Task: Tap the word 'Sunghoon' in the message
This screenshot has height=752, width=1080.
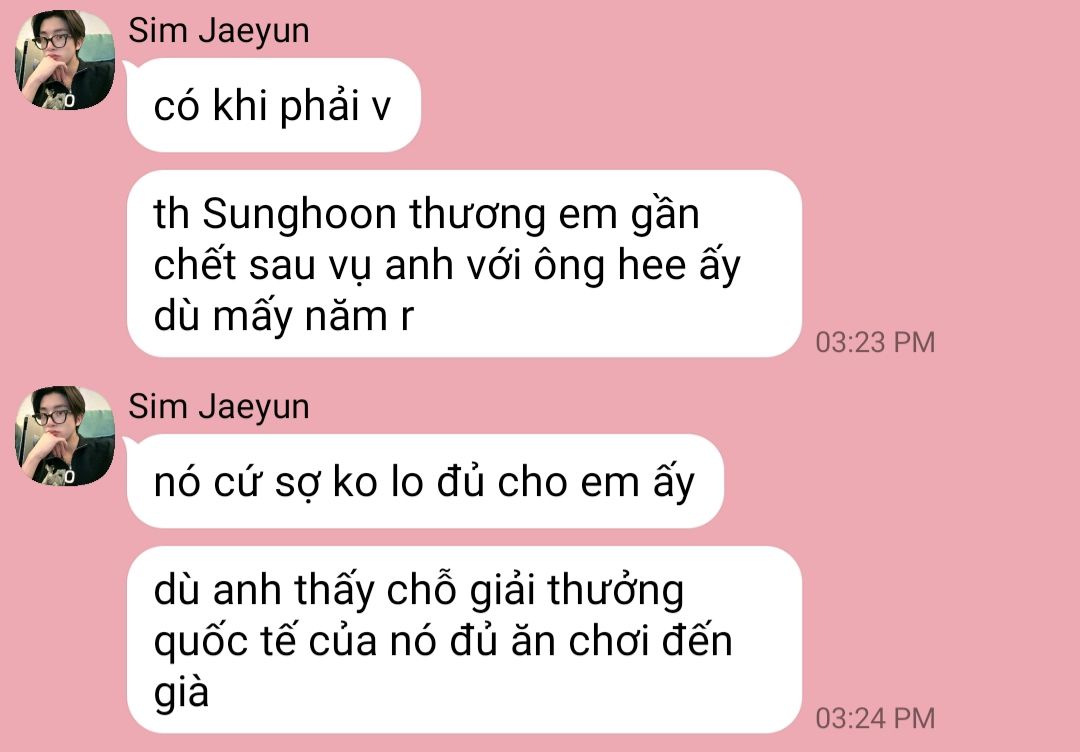Action: (x=299, y=214)
